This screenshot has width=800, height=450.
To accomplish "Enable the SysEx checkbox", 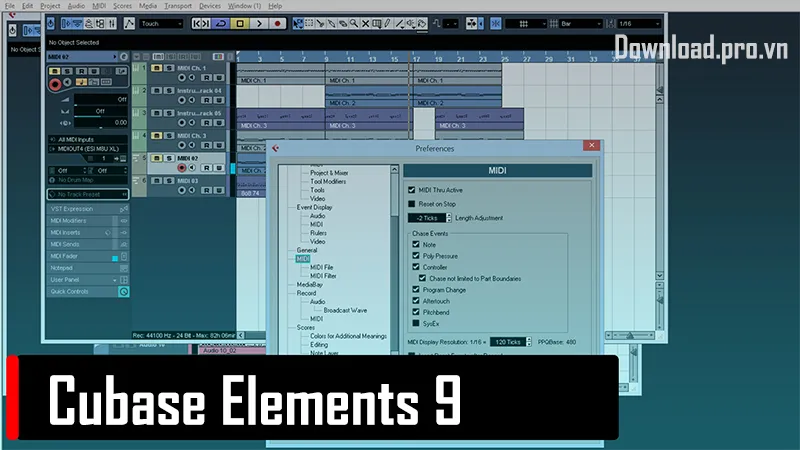I will coord(416,323).
